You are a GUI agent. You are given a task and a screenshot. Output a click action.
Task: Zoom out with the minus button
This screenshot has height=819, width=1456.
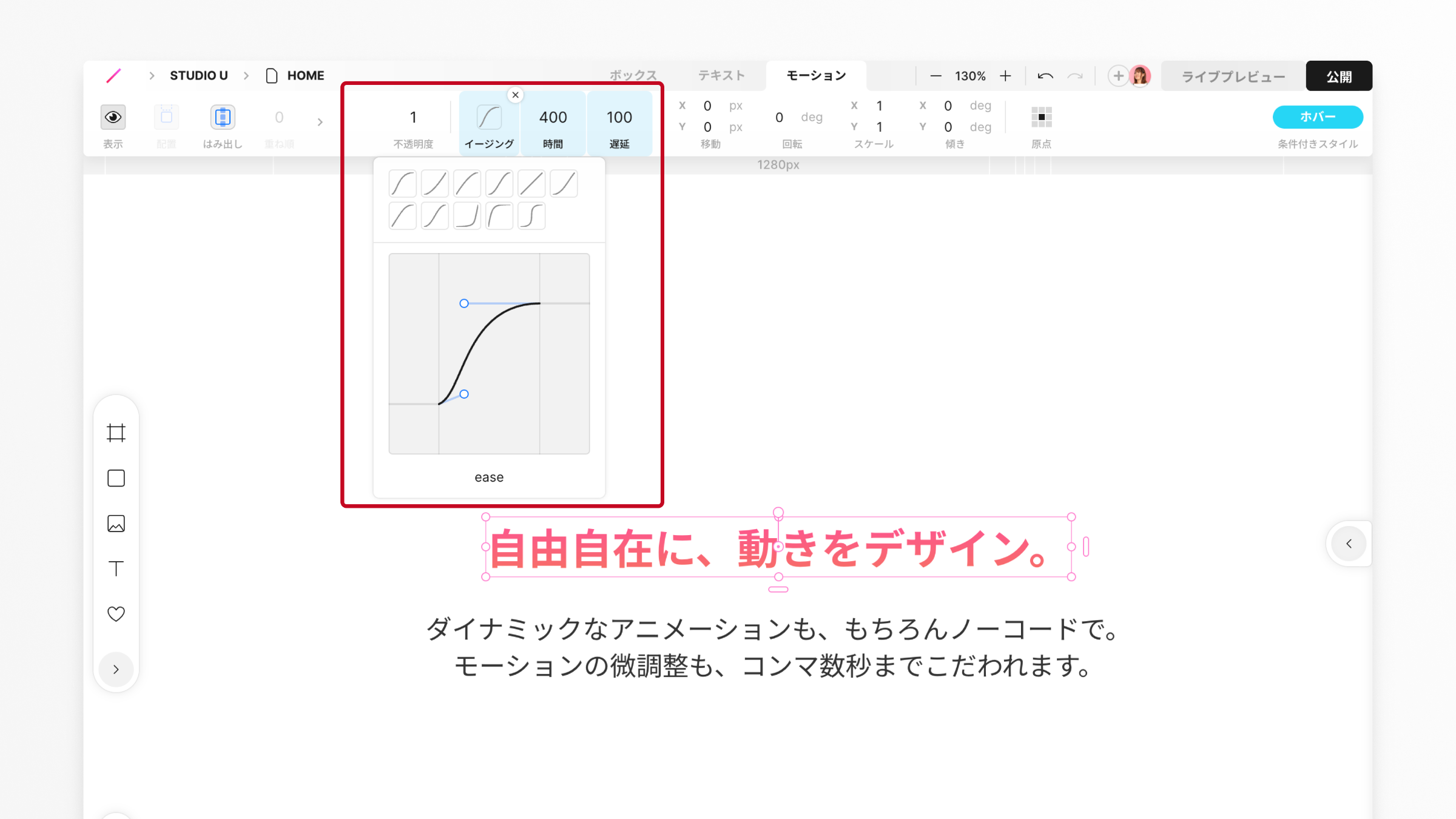(935, 76)
